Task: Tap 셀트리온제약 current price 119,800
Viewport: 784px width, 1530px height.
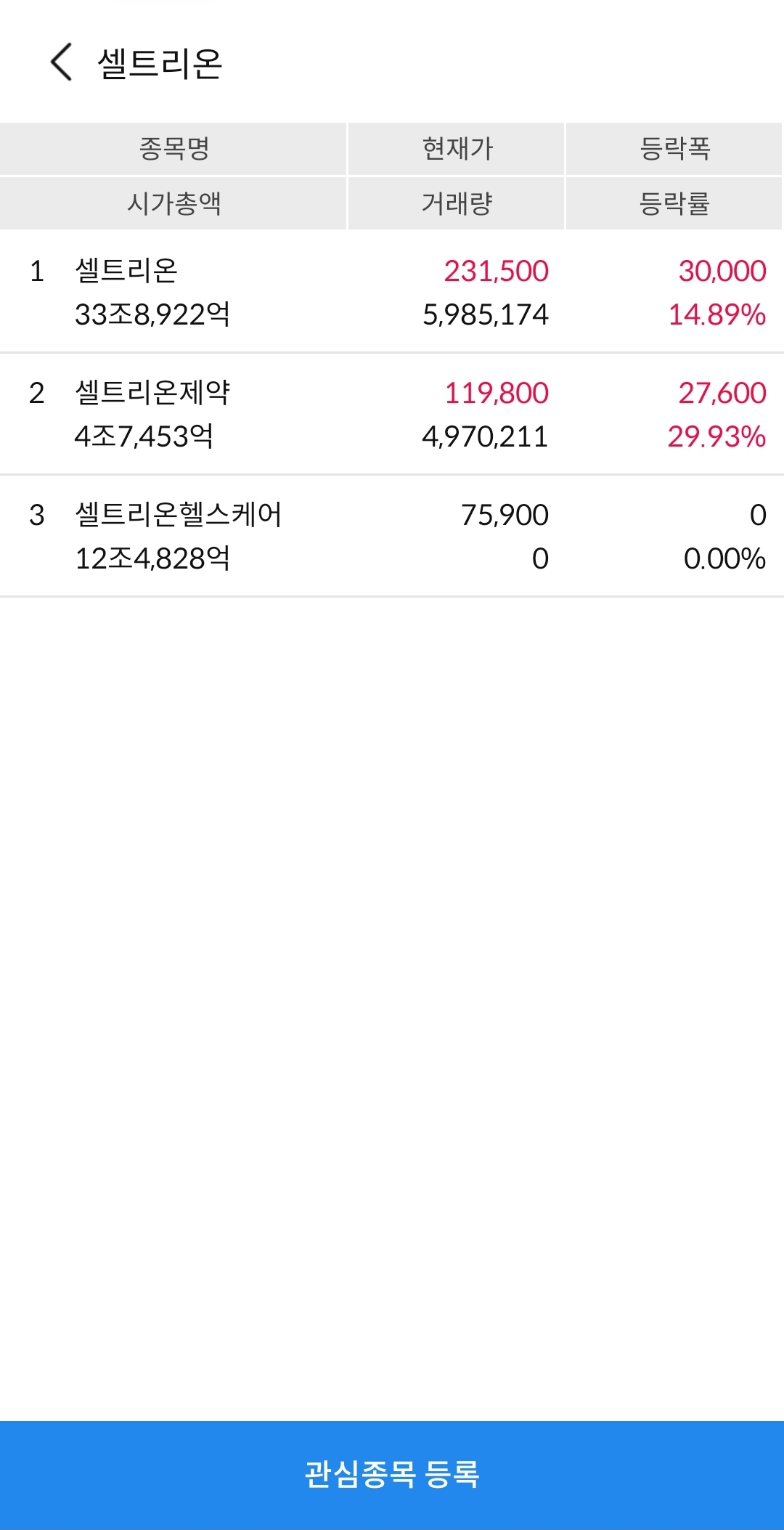Action: tap(497, 394)
